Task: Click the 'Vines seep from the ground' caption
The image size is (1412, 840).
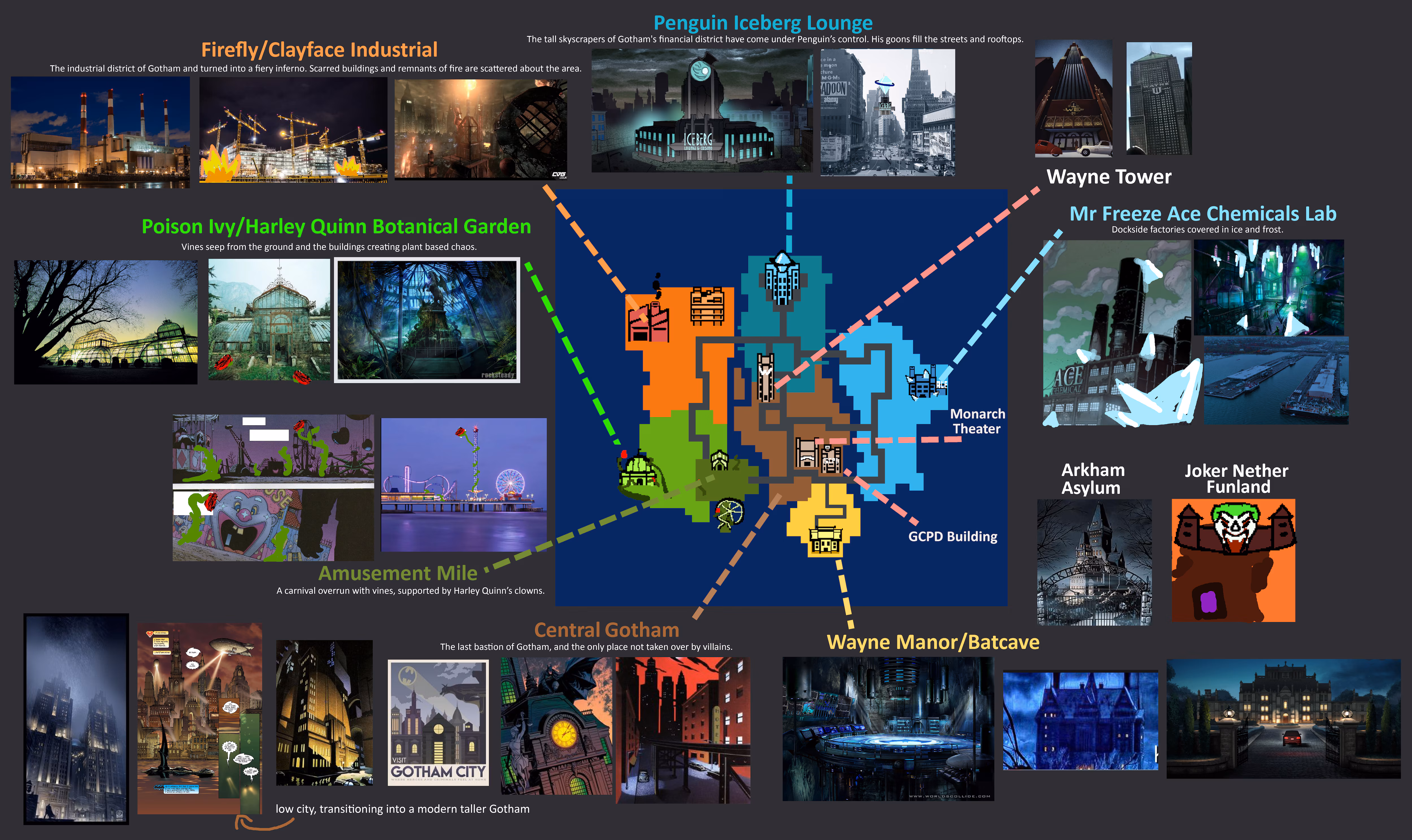Action: [x=329, y=247]
